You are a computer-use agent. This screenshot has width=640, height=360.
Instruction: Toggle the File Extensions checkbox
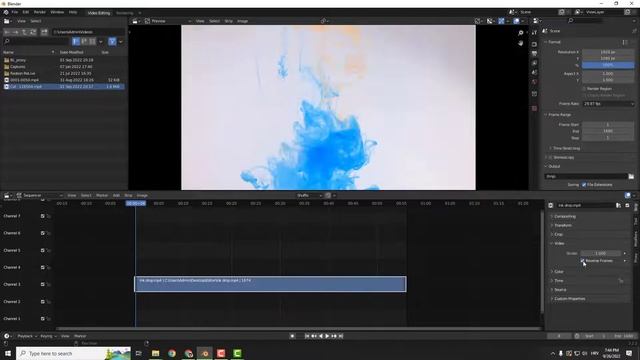[584, 185]
